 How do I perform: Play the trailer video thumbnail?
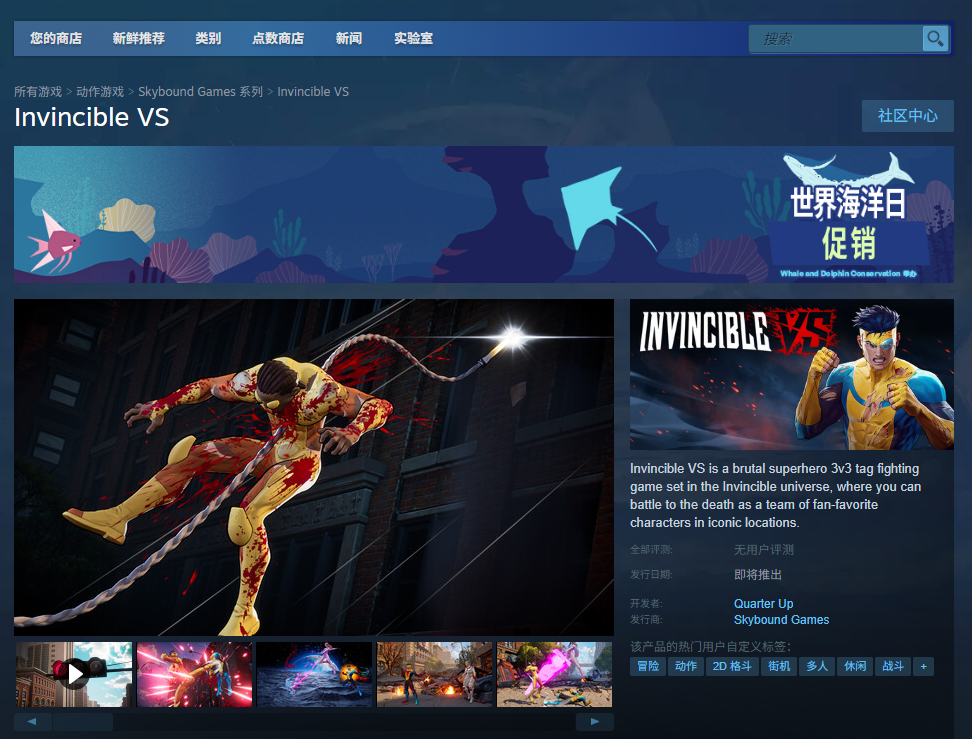point(74,674)
